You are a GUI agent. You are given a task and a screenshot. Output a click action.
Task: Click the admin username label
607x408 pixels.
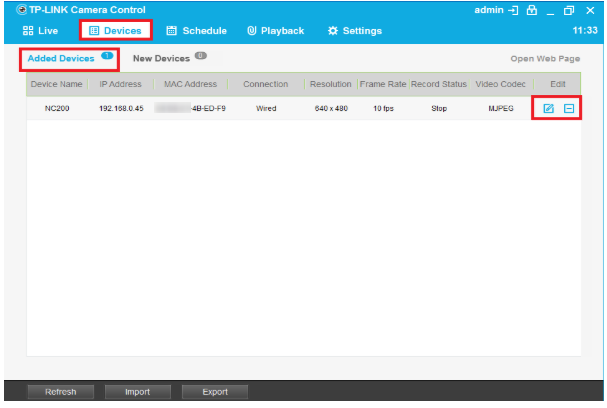pos(489,10)
